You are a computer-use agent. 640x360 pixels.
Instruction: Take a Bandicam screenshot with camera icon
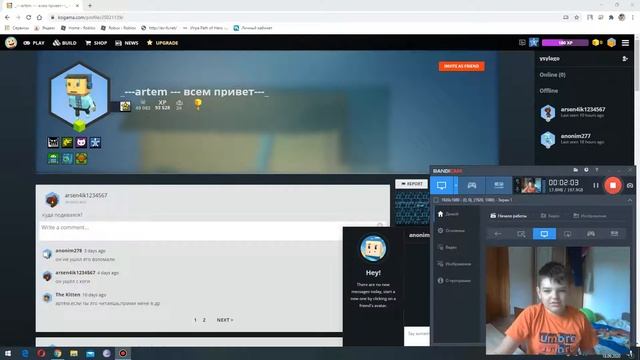(x=630, y=185)
